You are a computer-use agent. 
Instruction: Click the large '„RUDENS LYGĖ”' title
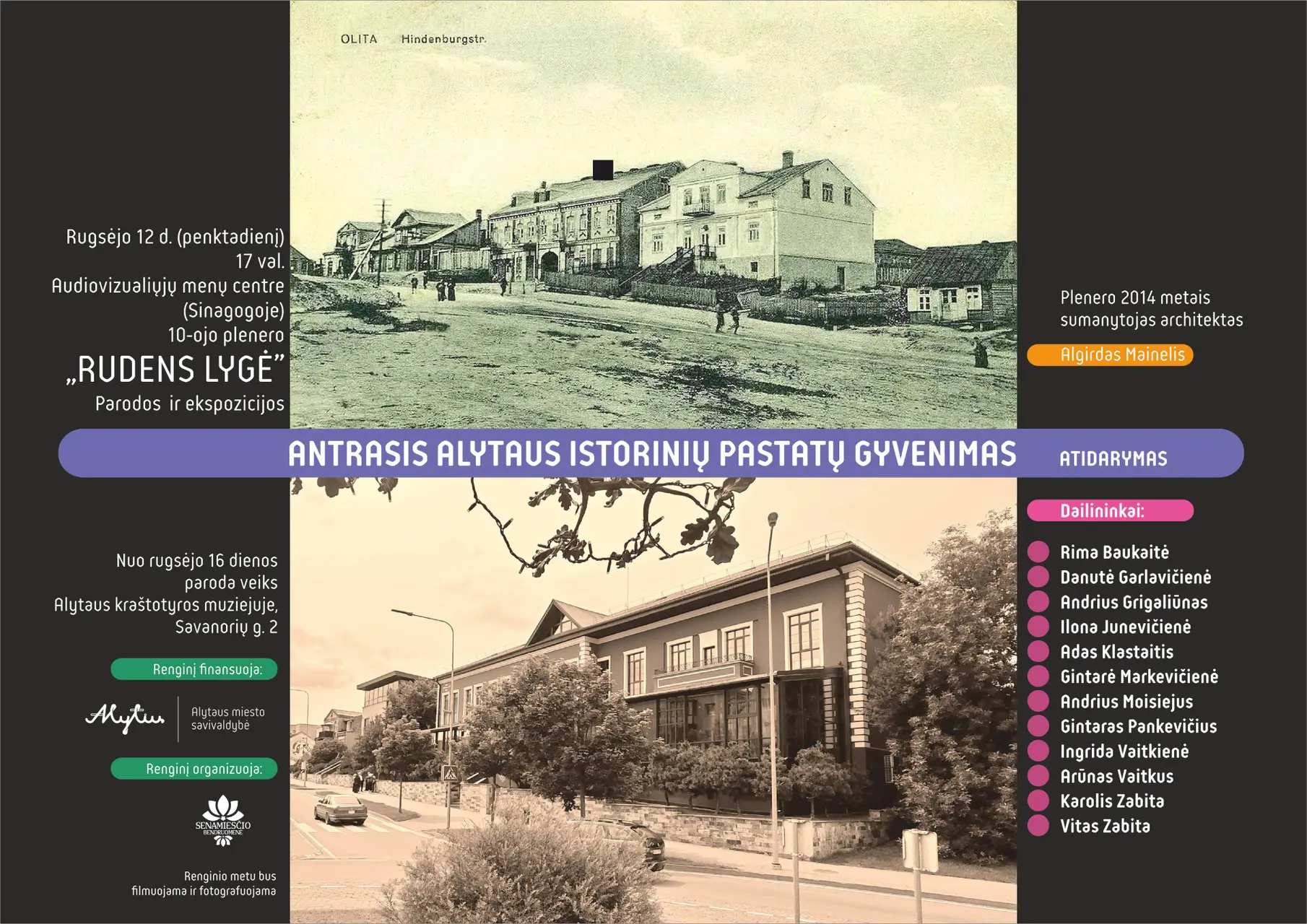click(176, 369)
